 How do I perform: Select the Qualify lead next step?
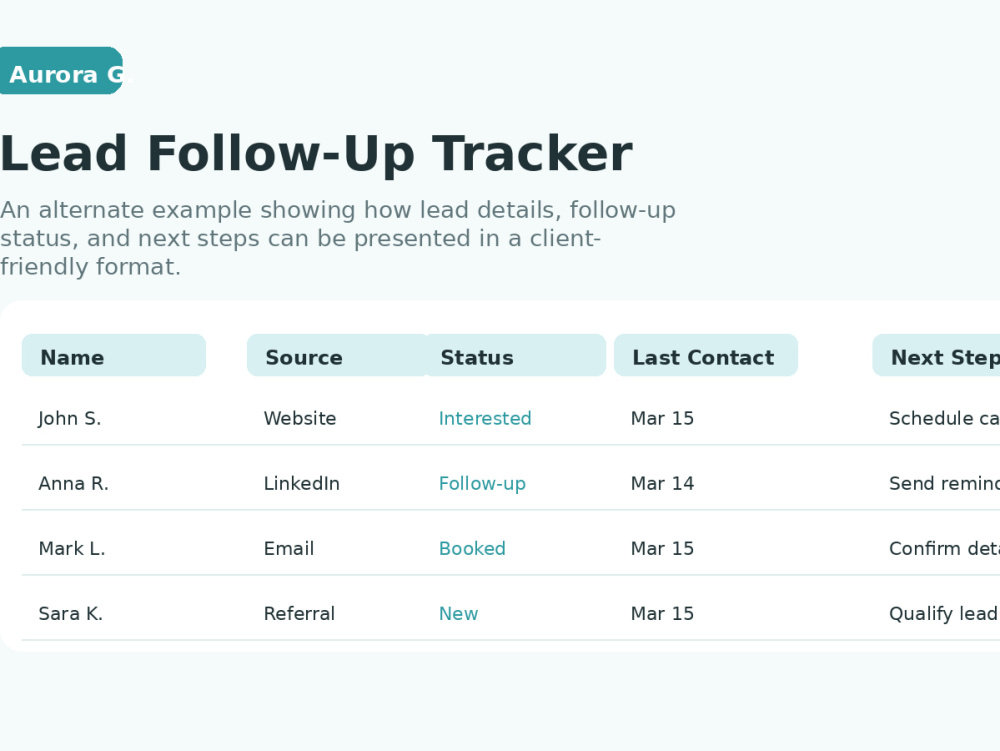point(943,613)
